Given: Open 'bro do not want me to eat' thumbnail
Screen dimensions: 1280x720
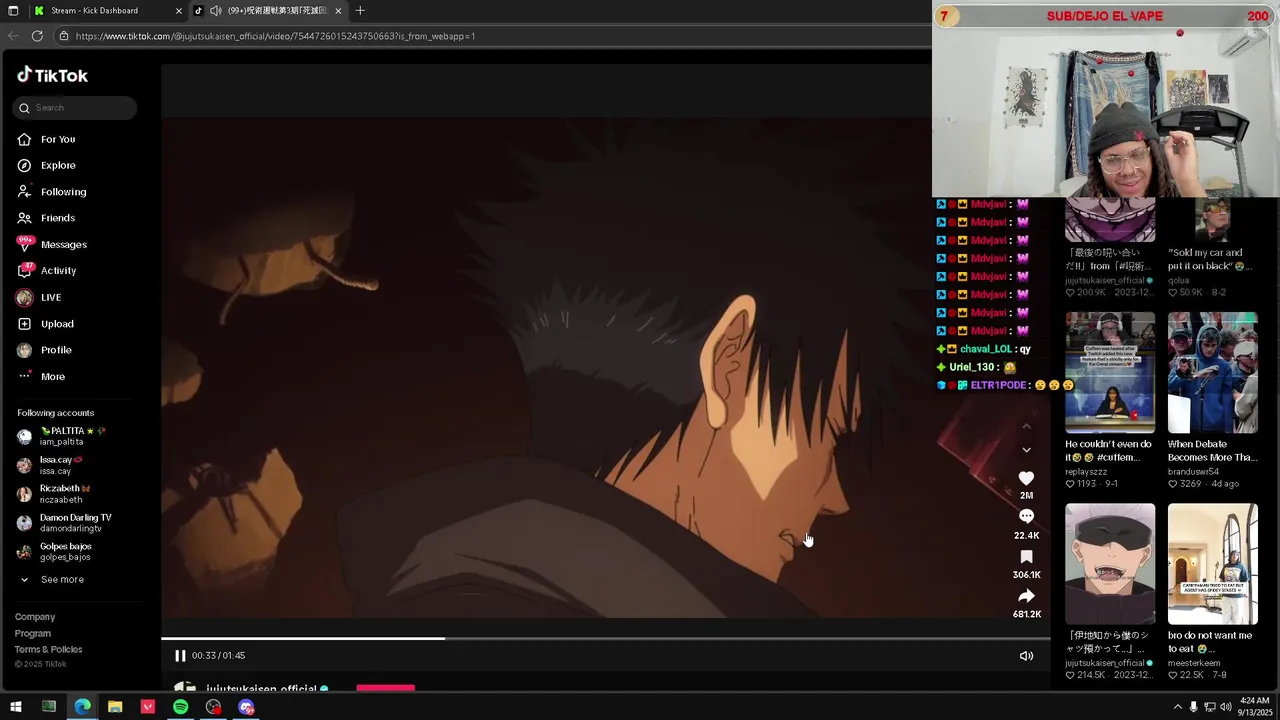Looking at the screenshot, I should [x=1213, y=563].
